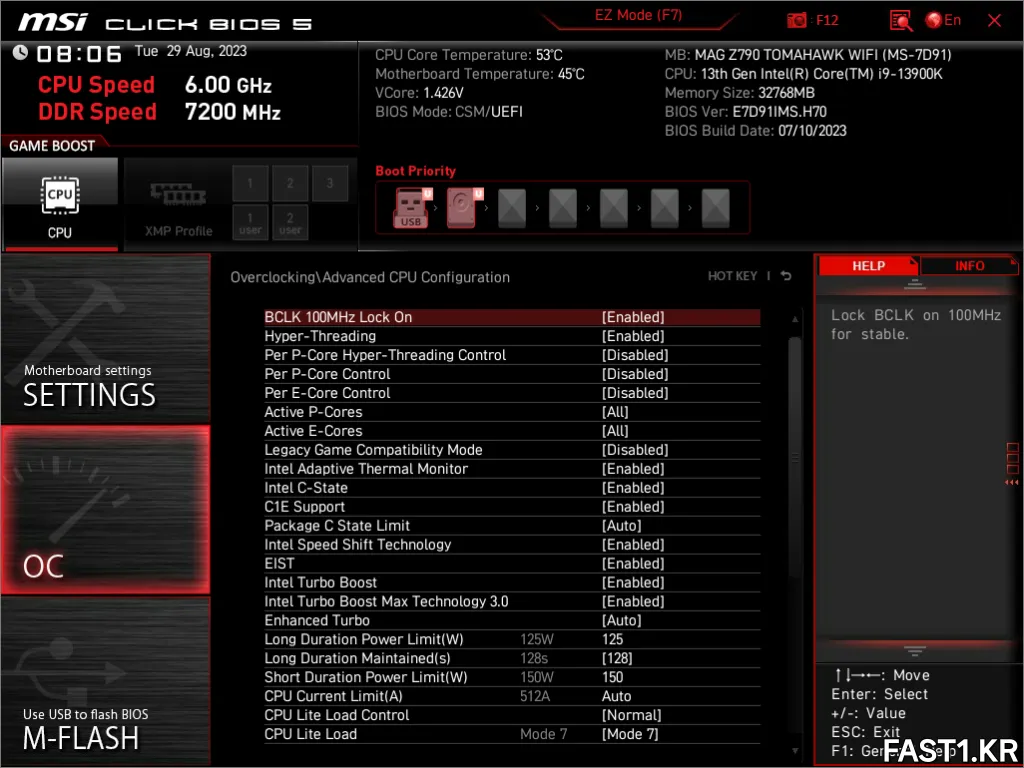The image size is (1024, 768).
Task: Collapse help panel using top grip handle
Action: [x=914, y=284]
